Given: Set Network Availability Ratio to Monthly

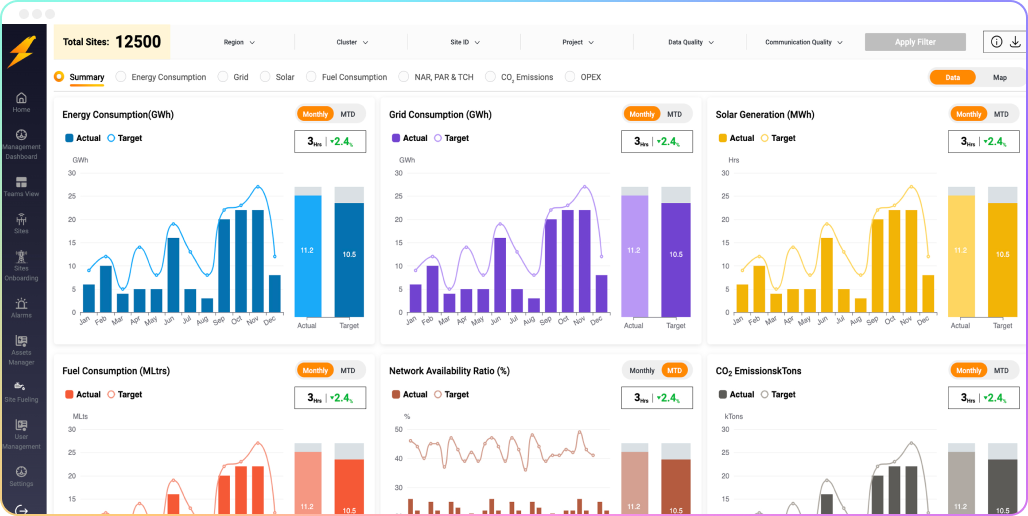Looking at the screenshot, I should tap(642, 370).
